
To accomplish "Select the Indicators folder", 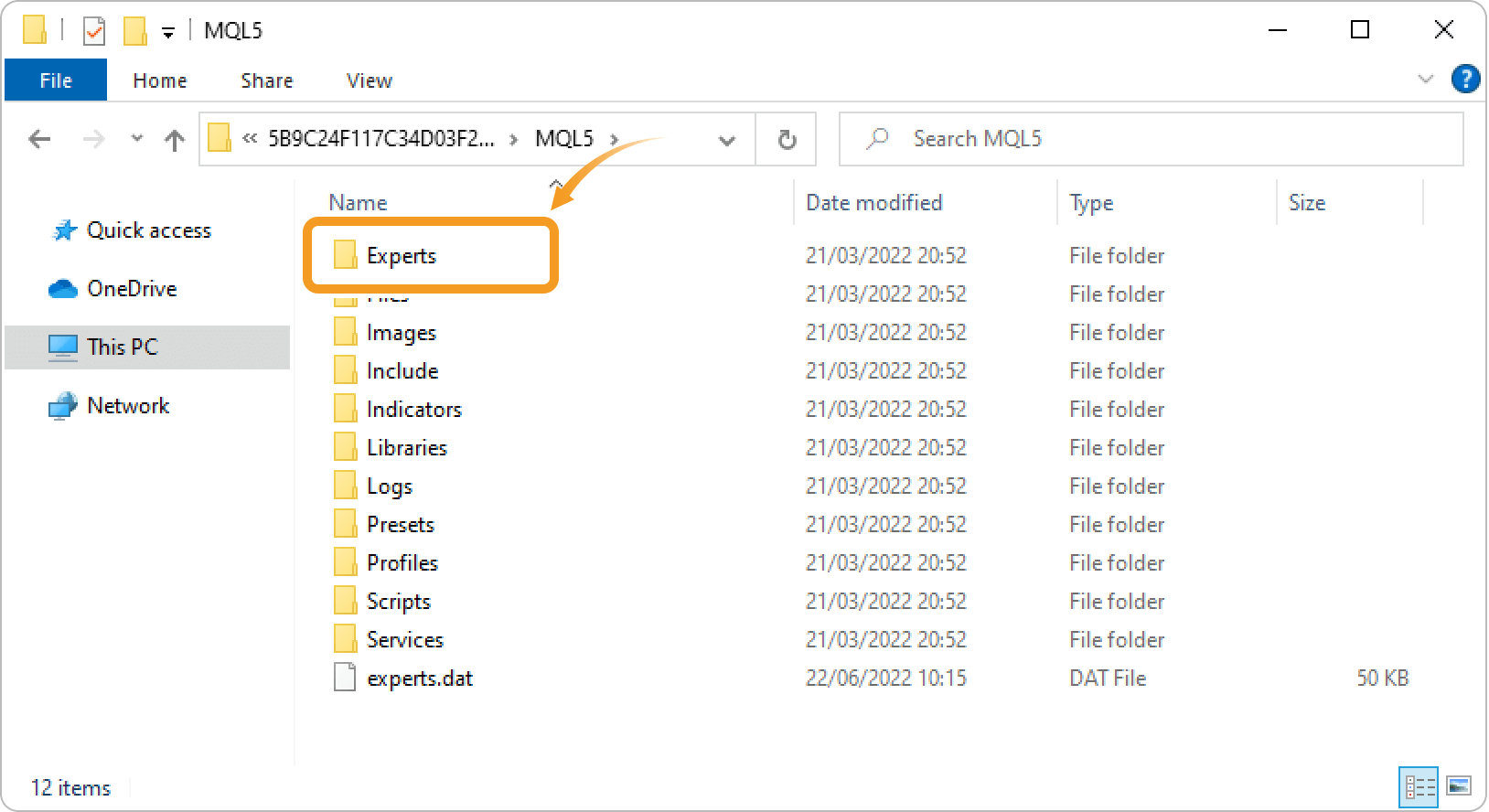I will tap(413, 409).
